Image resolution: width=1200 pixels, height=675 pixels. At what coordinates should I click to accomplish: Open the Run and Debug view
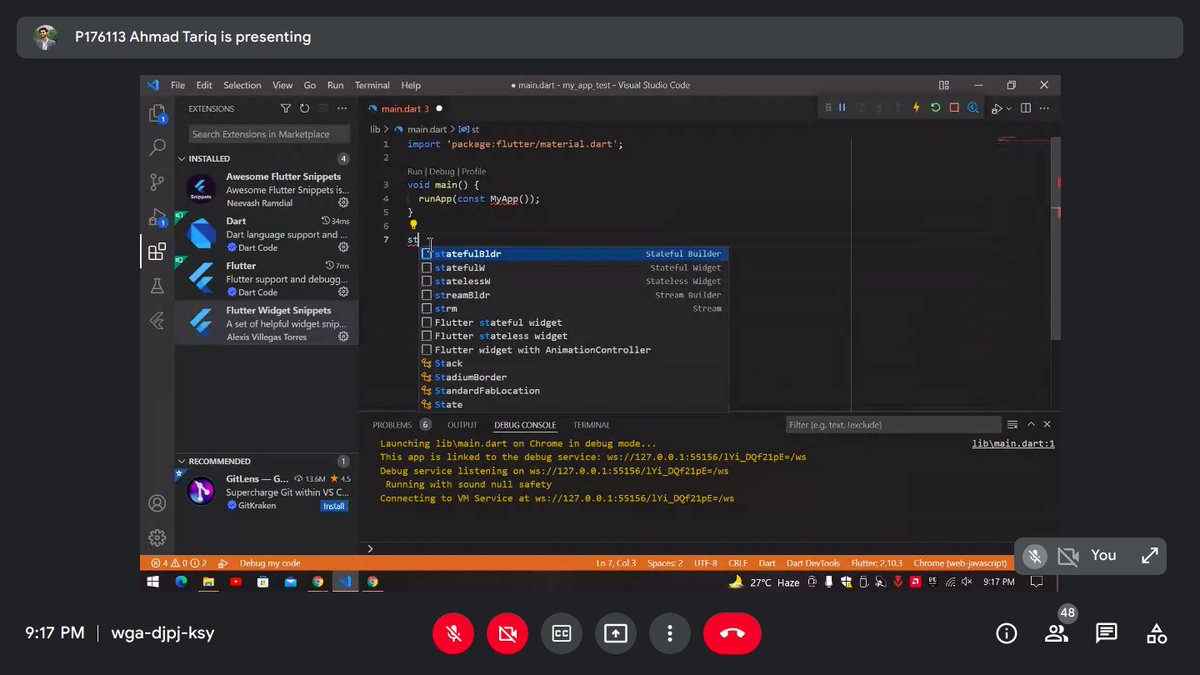157,216
